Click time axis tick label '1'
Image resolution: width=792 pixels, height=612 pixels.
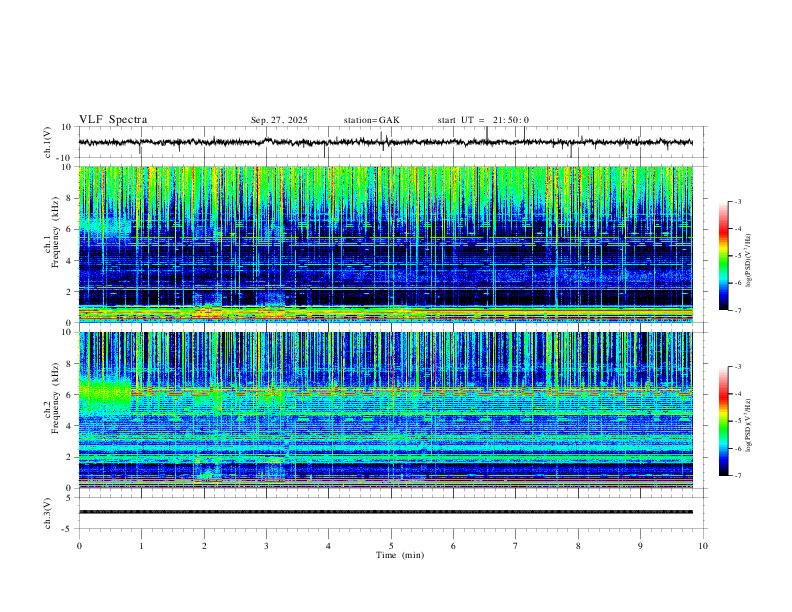[x=141, y=546]
